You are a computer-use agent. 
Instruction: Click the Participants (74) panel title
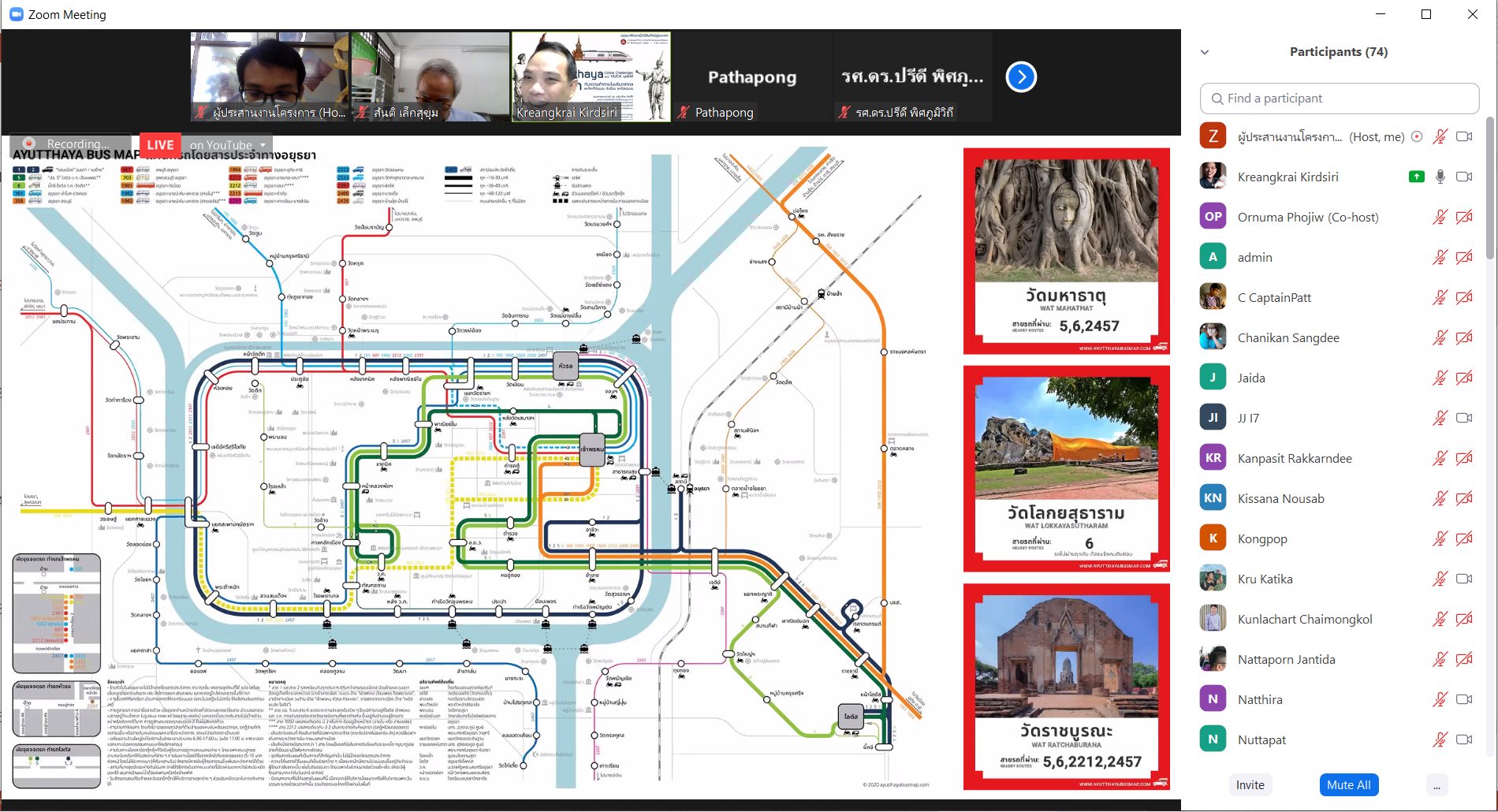point(1338,52)
